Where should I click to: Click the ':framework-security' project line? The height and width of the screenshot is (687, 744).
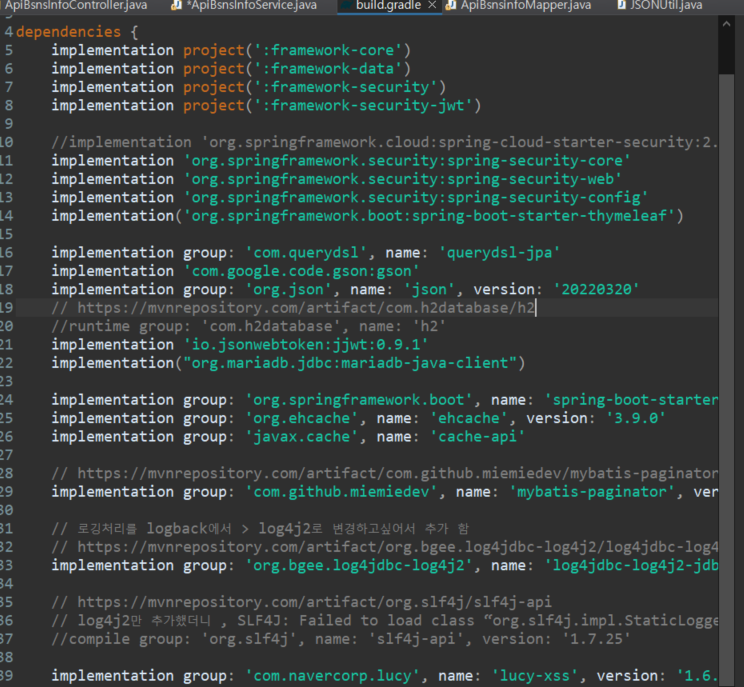click(x=249, y=87)
